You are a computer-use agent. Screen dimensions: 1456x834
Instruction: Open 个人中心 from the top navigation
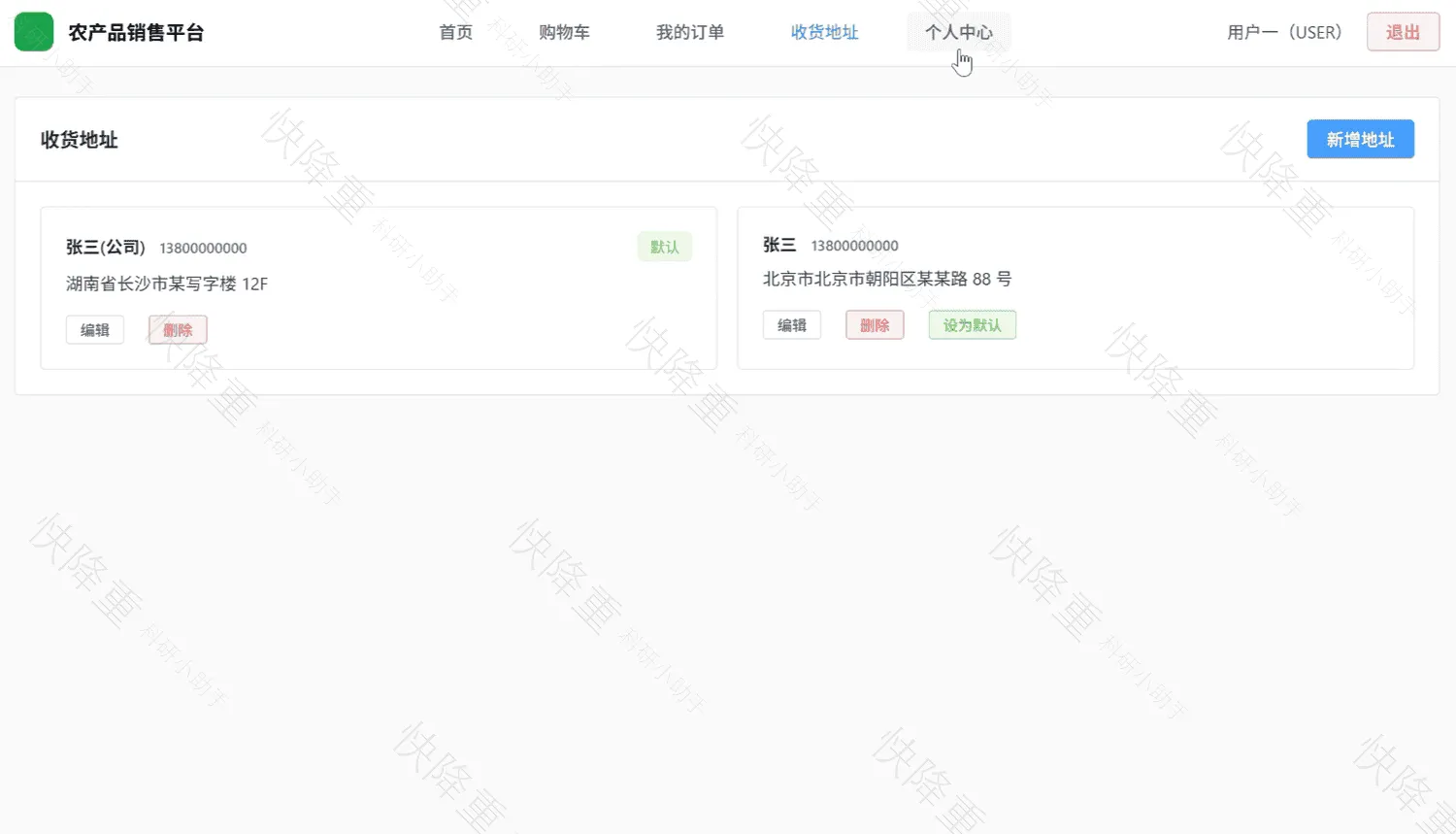[959, 32]
